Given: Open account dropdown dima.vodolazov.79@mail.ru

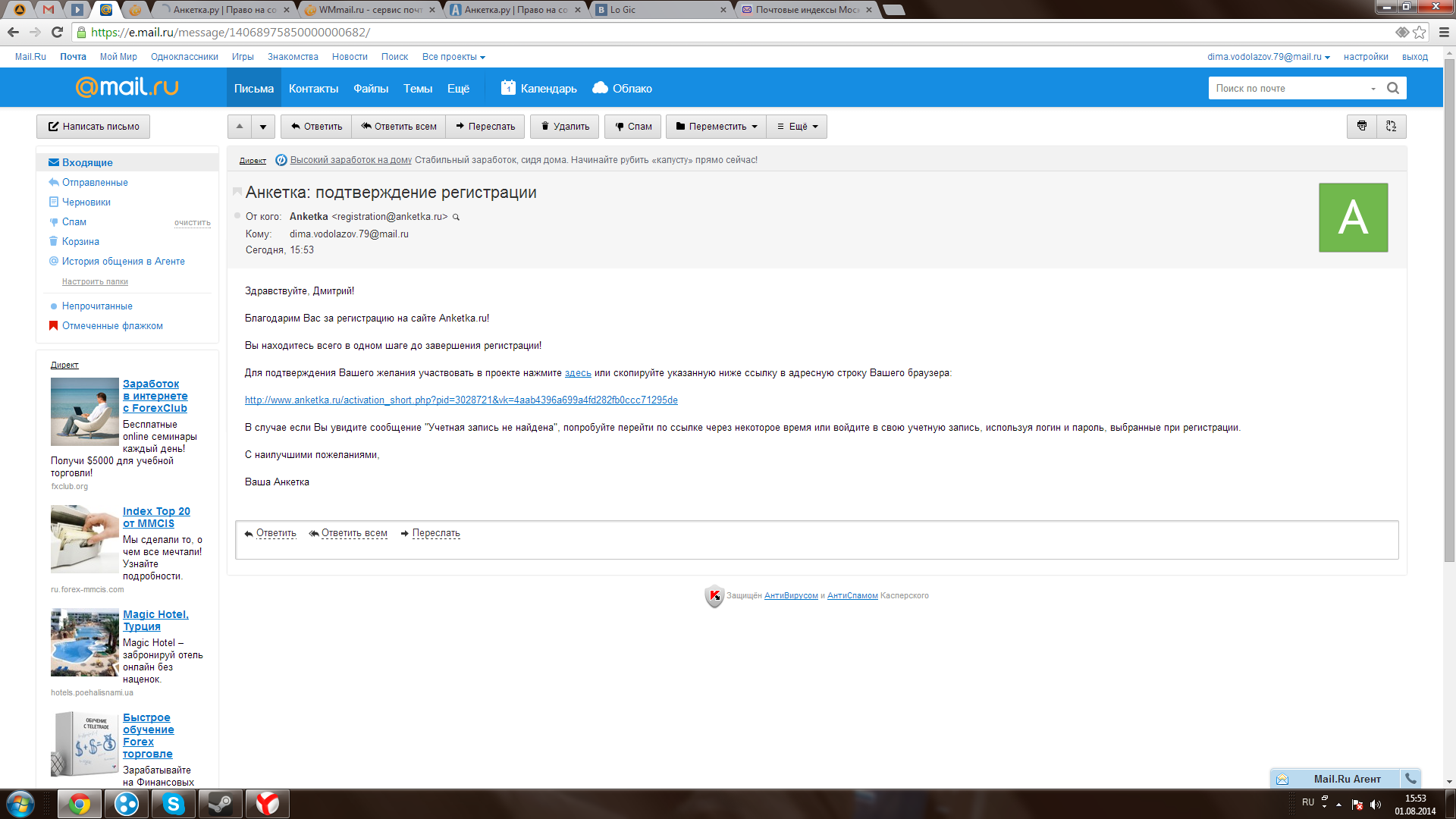Looking at the screenshot, I should point(1268,57).
